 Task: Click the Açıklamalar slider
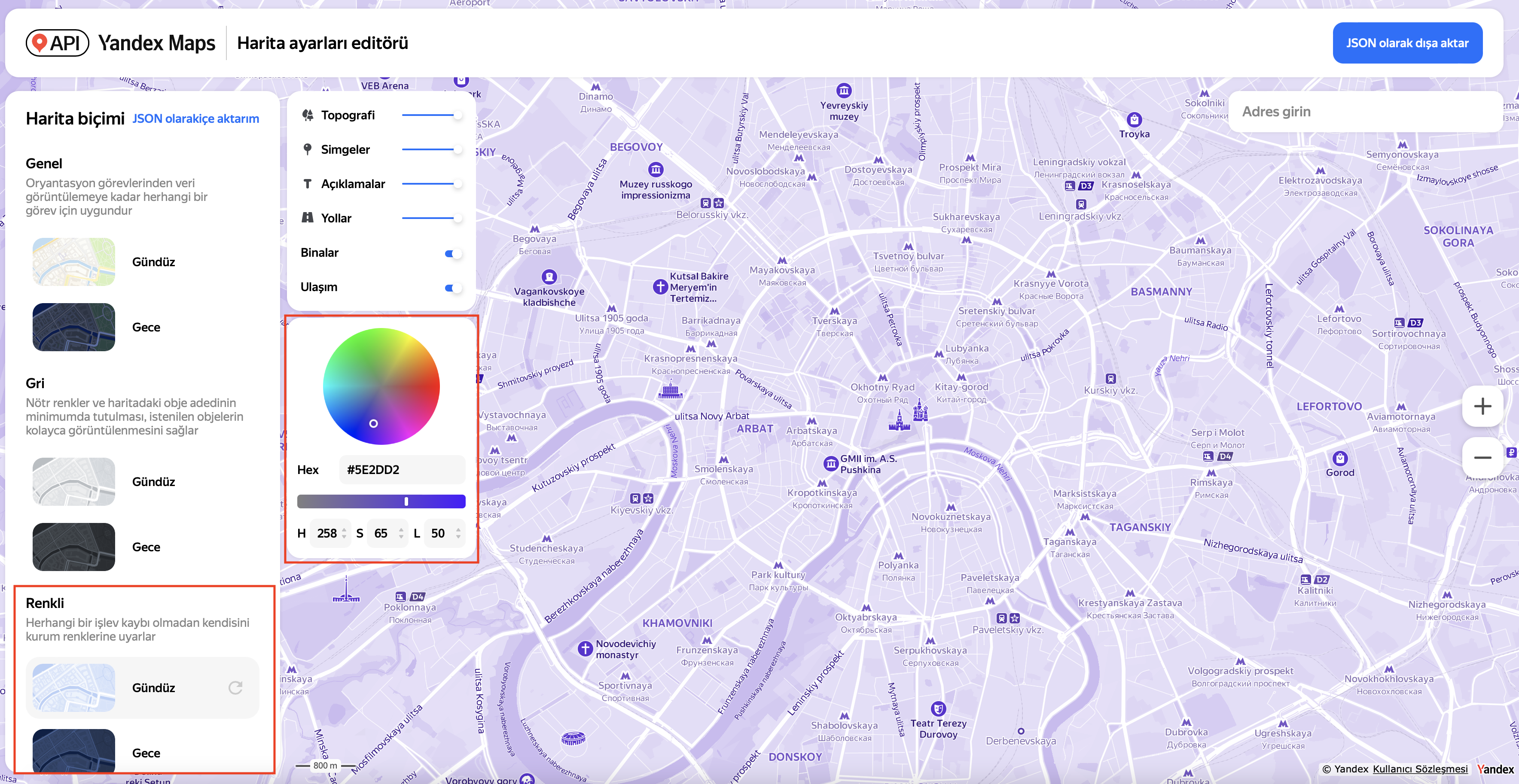[432, 184]
